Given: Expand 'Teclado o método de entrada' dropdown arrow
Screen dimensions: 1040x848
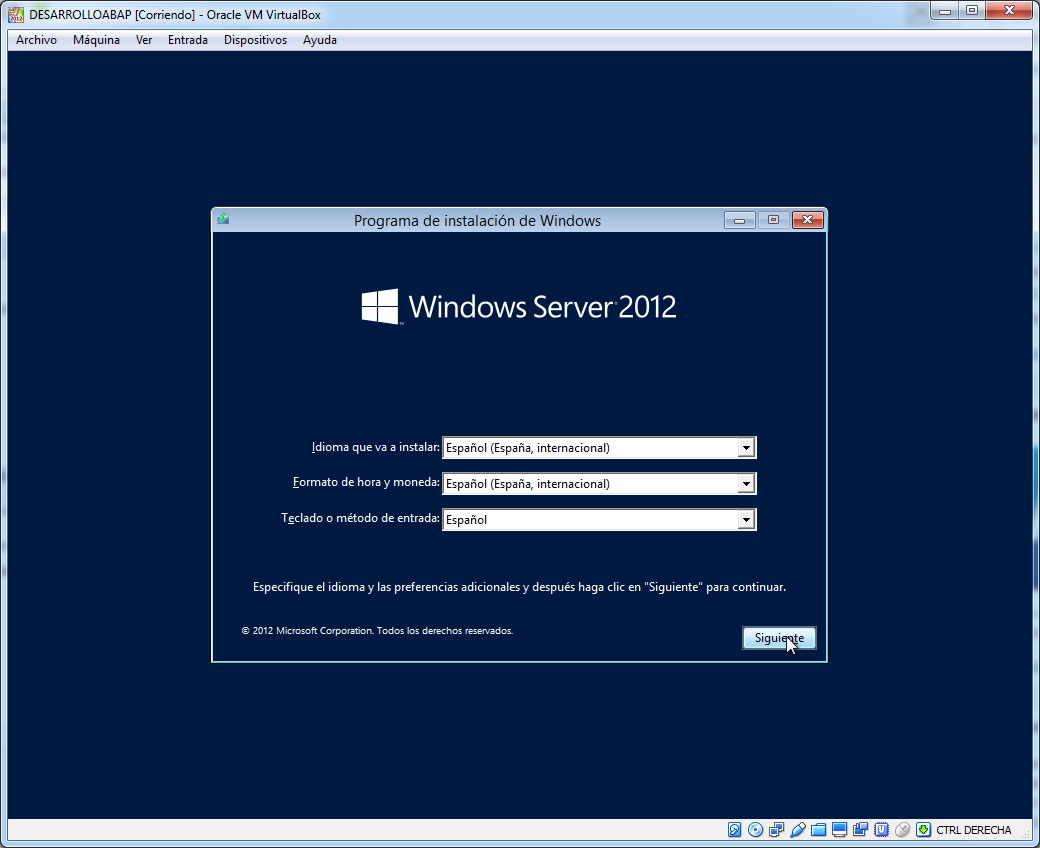Looking at the screenshot, I should [746, 520].
